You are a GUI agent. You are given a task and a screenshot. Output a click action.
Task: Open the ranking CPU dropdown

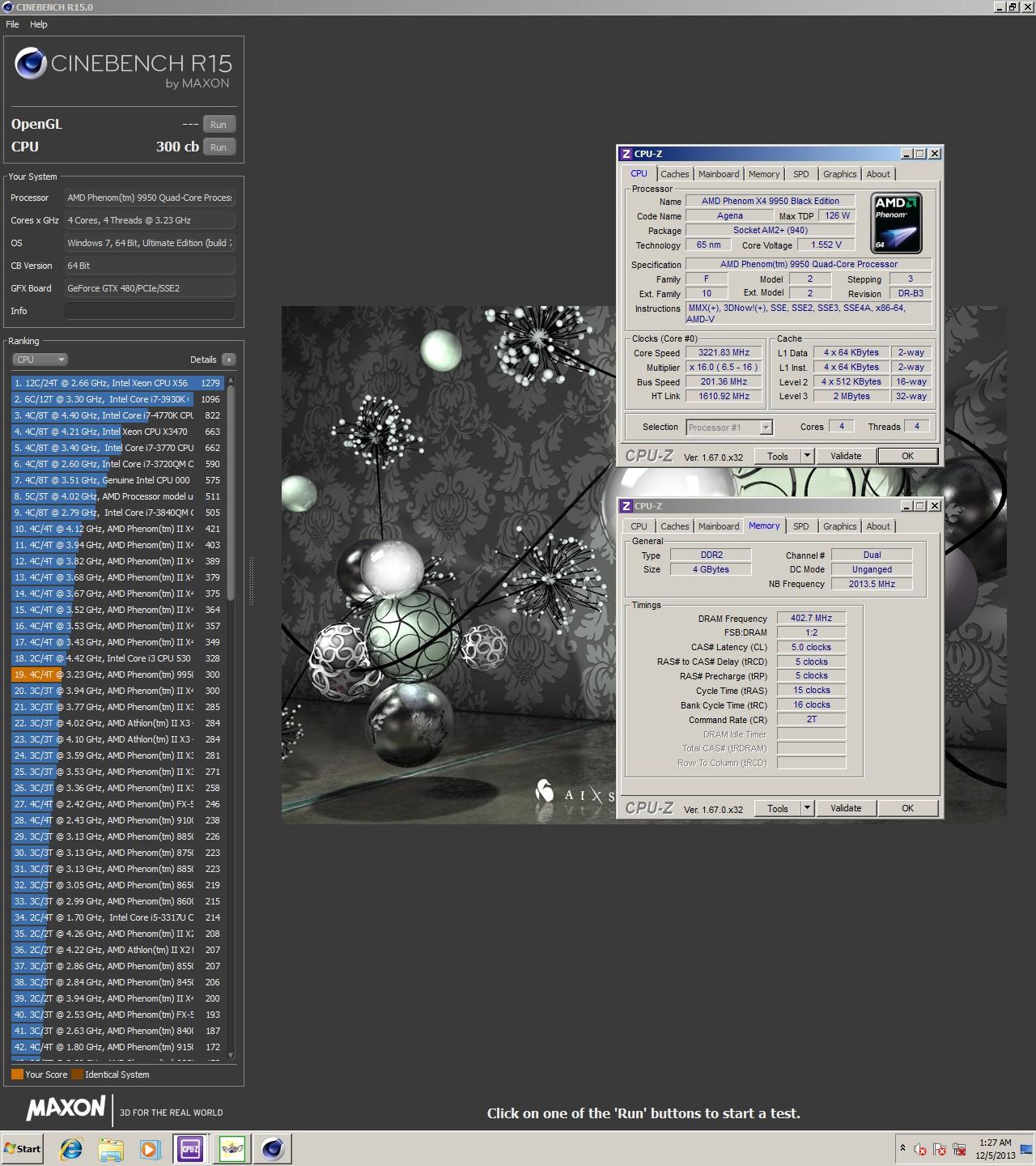(x=40, y=360)
